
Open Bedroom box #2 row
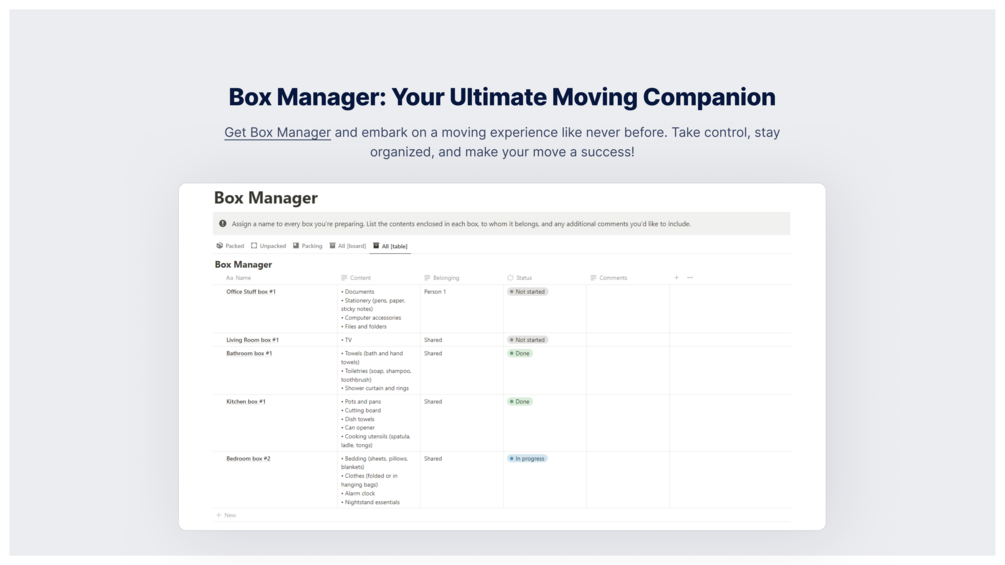(248, 459)
